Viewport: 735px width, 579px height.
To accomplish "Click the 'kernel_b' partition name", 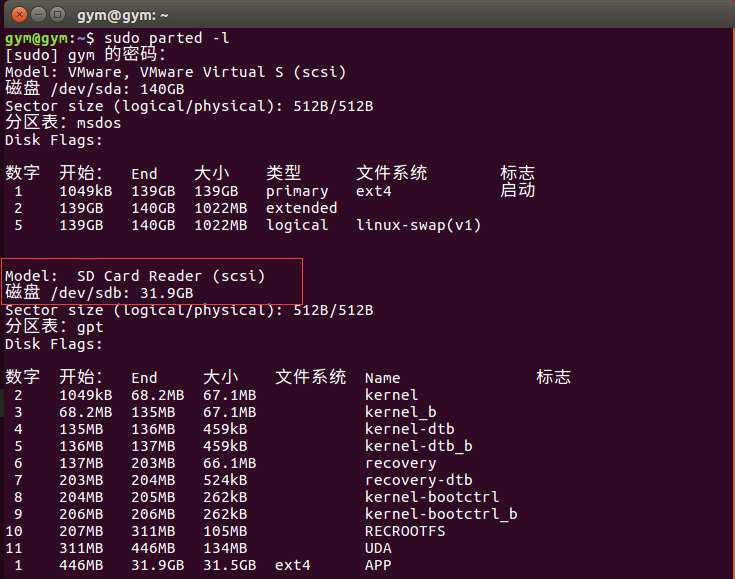I will pyautogui.click(x=401, y=412).
